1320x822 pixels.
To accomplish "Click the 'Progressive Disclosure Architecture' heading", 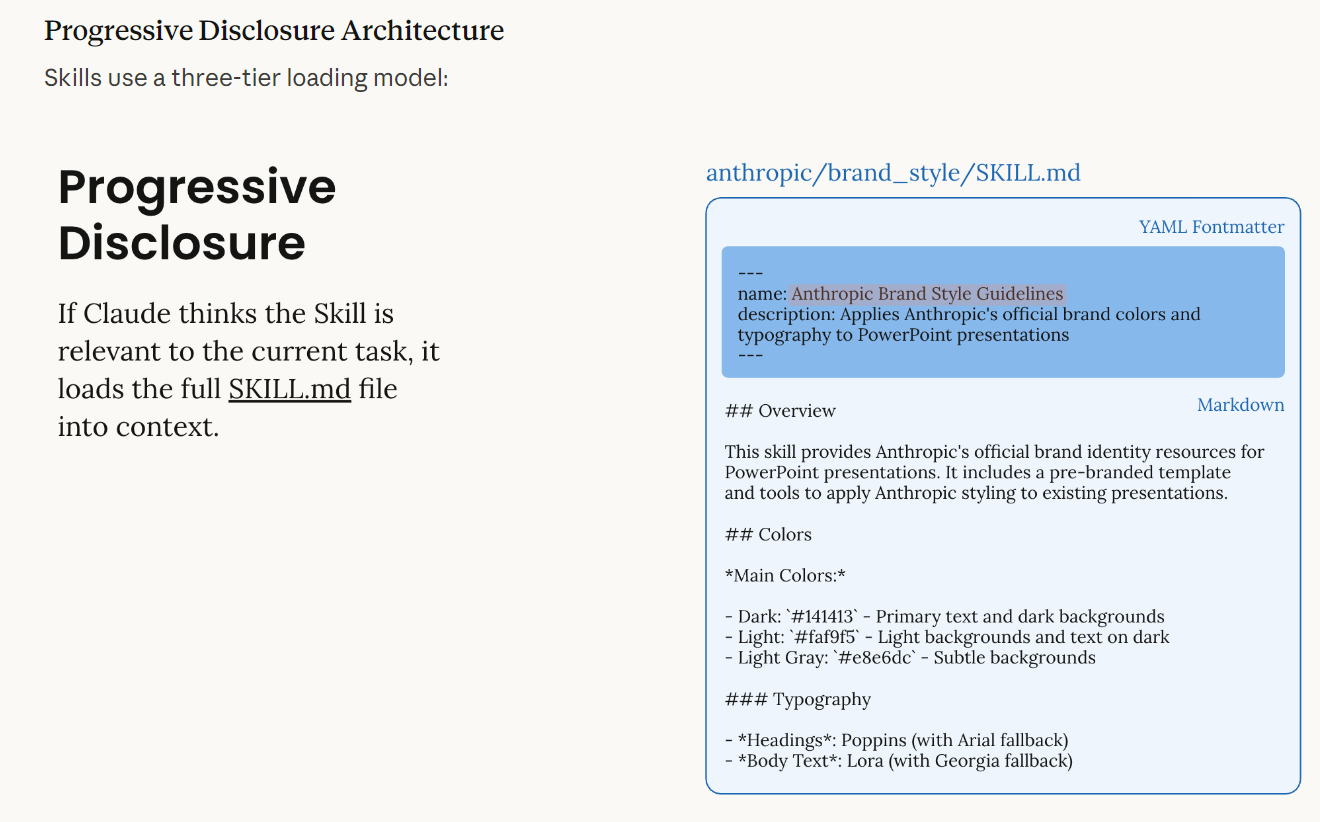I will (x=274, y=31).
